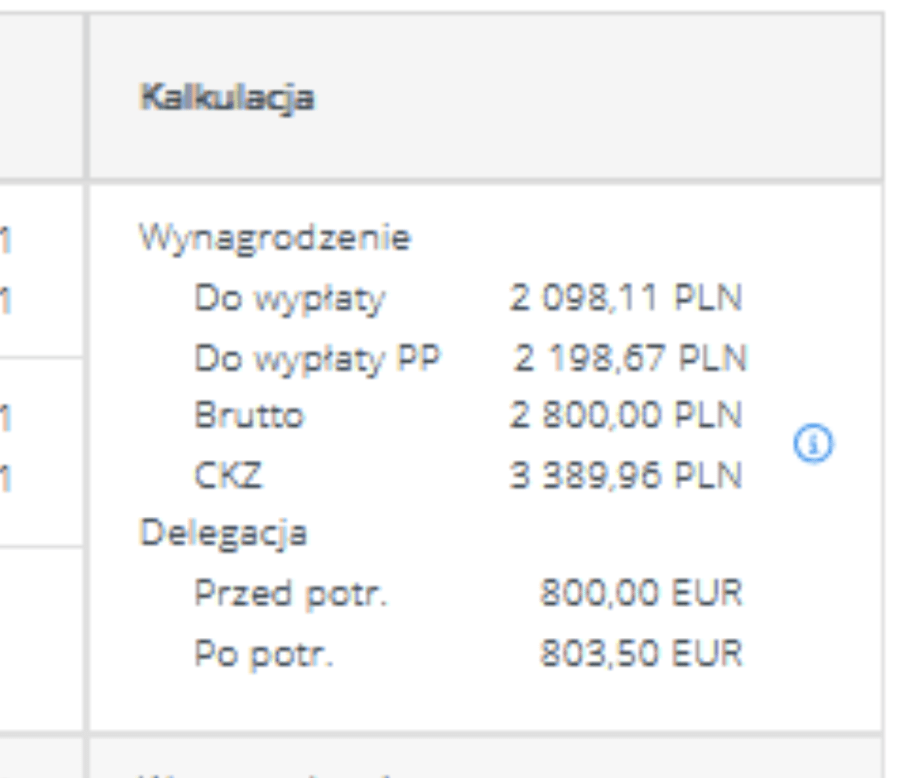Click the Do wypłaty PP label

point(316,357)
